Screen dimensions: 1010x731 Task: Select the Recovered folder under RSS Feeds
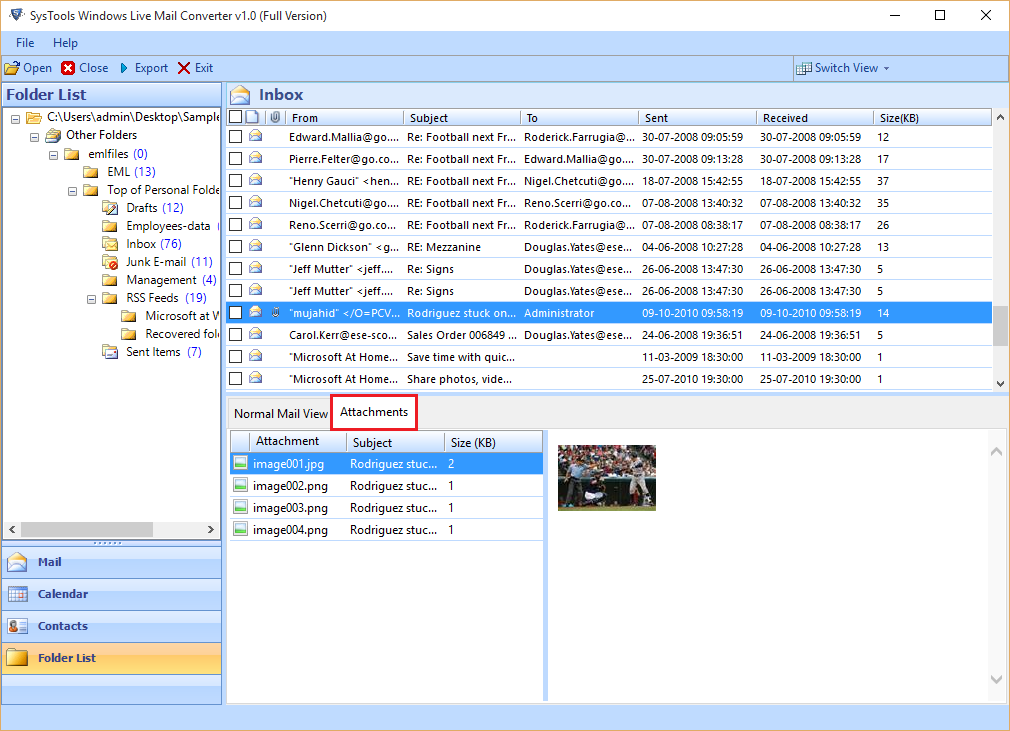[182, 334]
